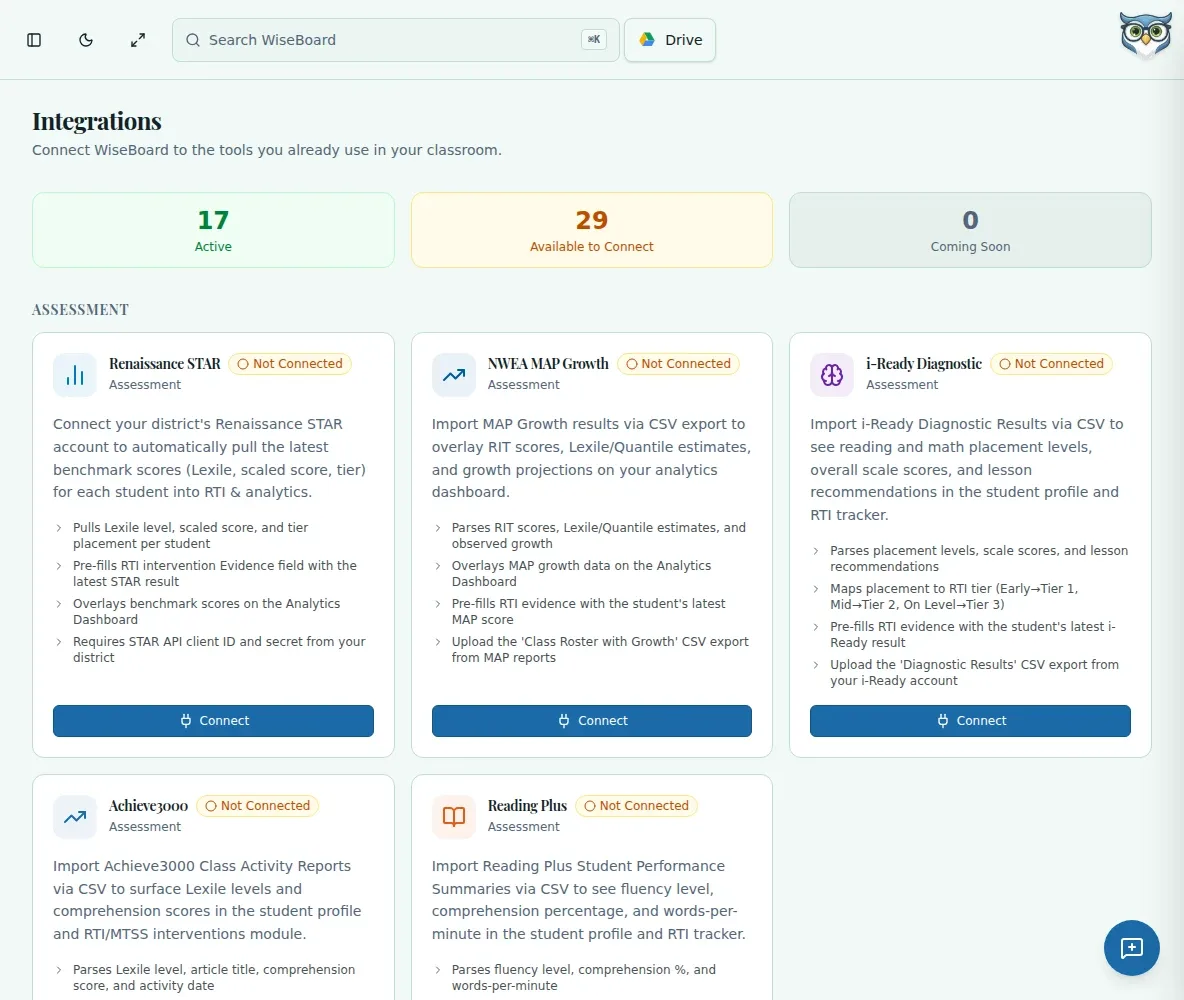Click the Achieve3000 card title
The image size is (1184, 1000).
(149, 806)
